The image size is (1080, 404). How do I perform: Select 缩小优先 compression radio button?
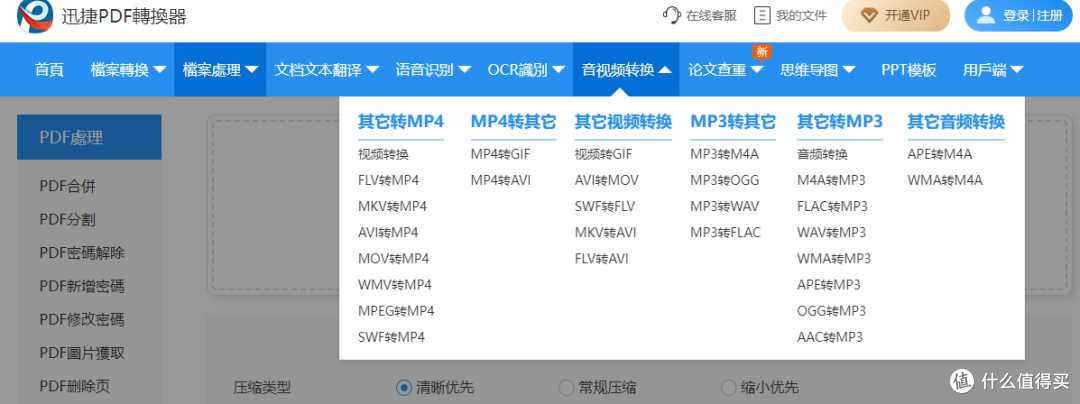728,387
